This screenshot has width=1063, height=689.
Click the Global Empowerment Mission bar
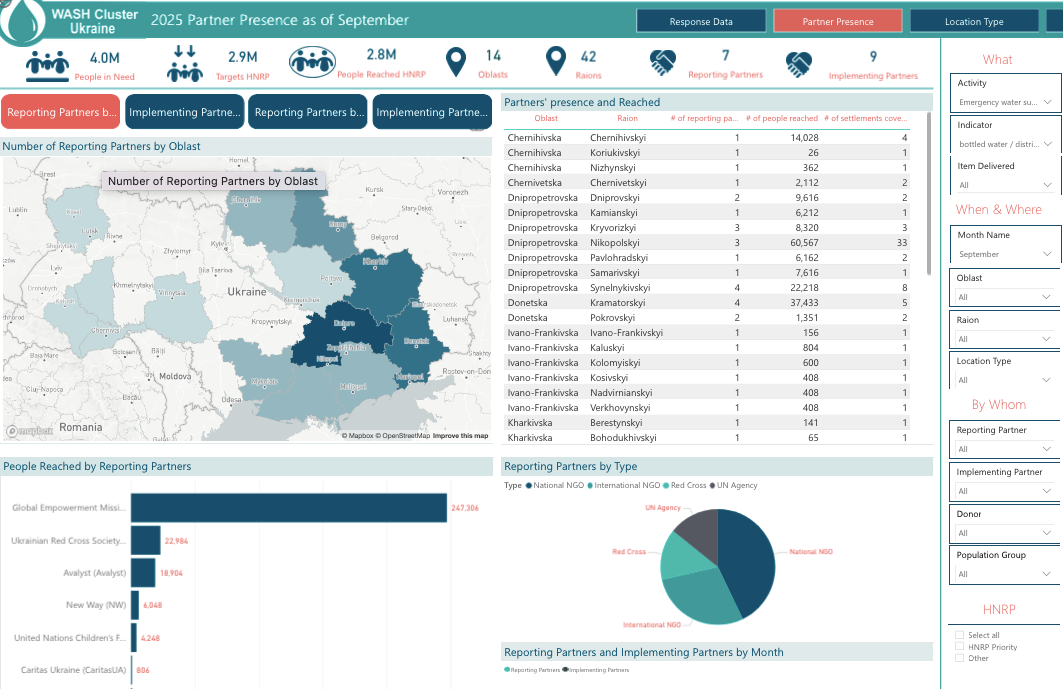pos(289,508)
